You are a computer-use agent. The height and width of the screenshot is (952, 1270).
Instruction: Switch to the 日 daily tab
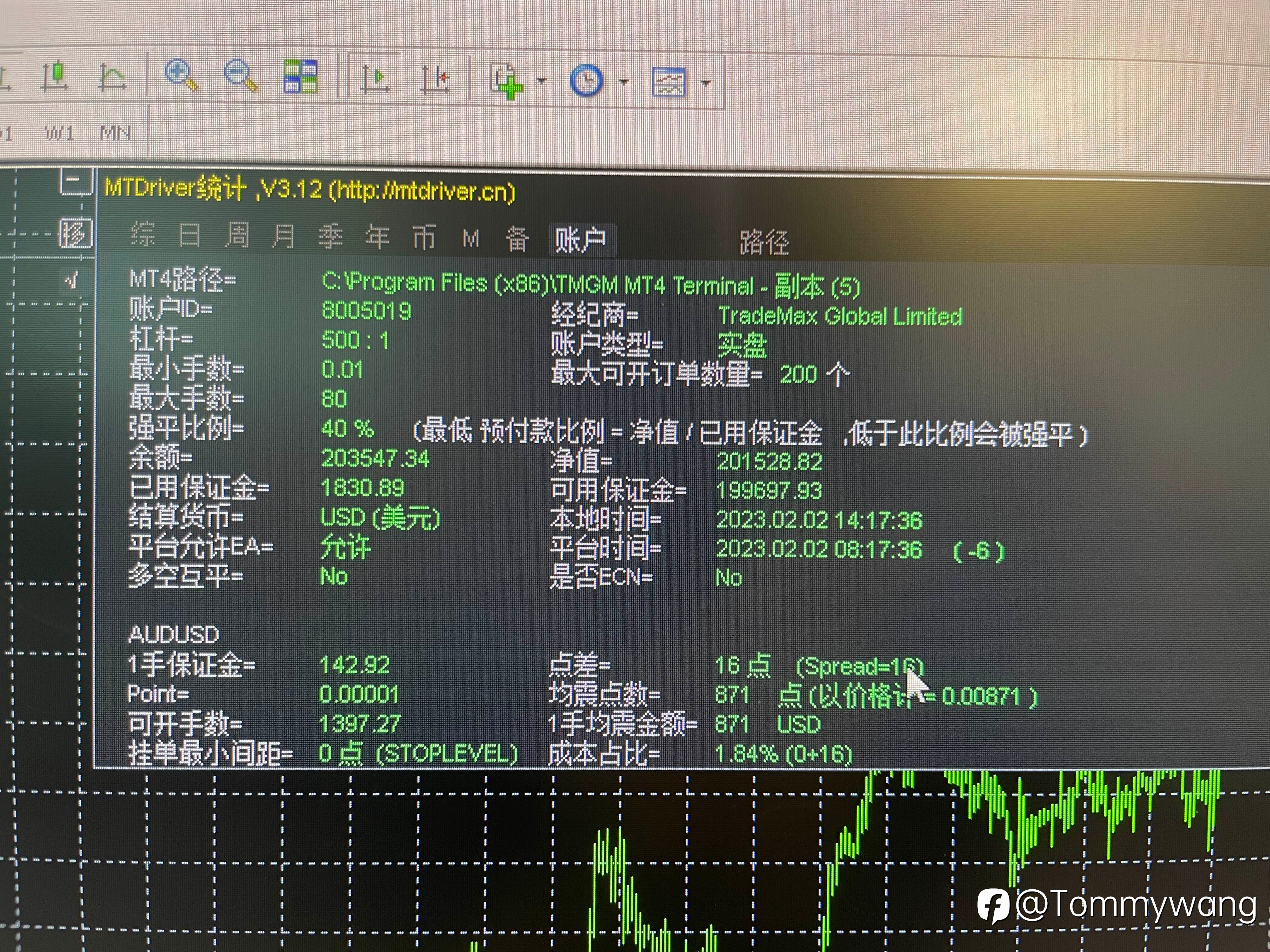pyautogui.click(x=190, y=235)
